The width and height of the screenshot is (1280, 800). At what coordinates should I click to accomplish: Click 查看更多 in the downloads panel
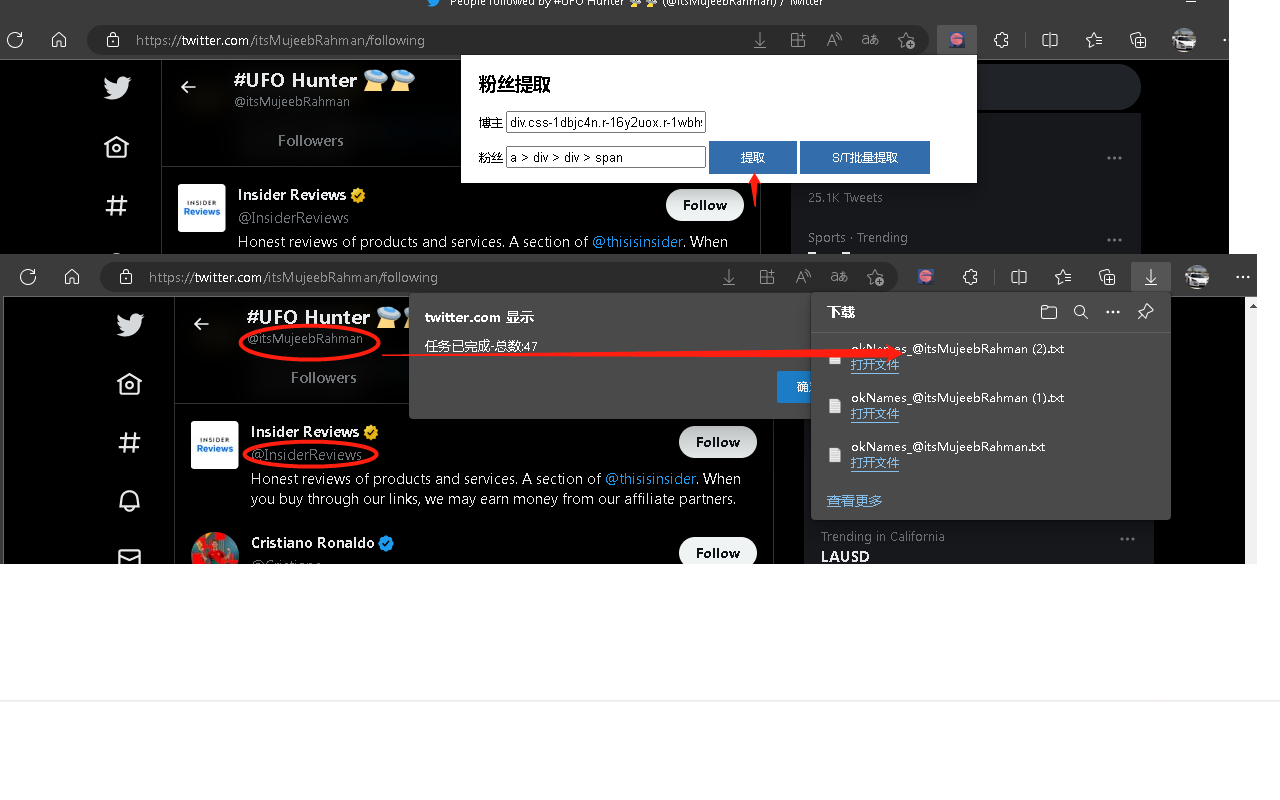855,501
